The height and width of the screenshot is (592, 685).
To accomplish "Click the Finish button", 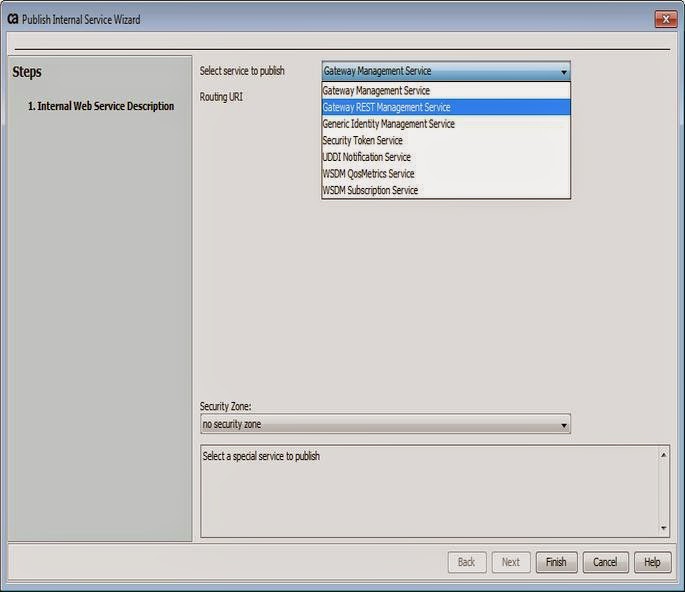I will (557, 562).
